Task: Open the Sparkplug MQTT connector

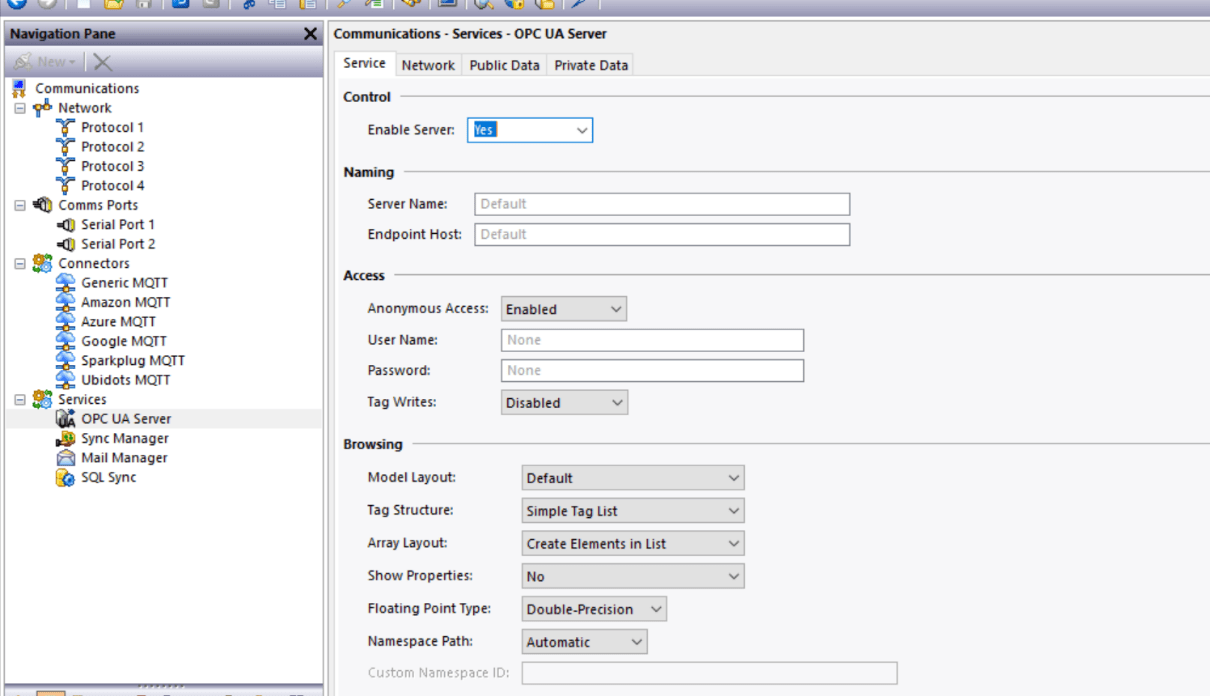Action: pos(133,361)
